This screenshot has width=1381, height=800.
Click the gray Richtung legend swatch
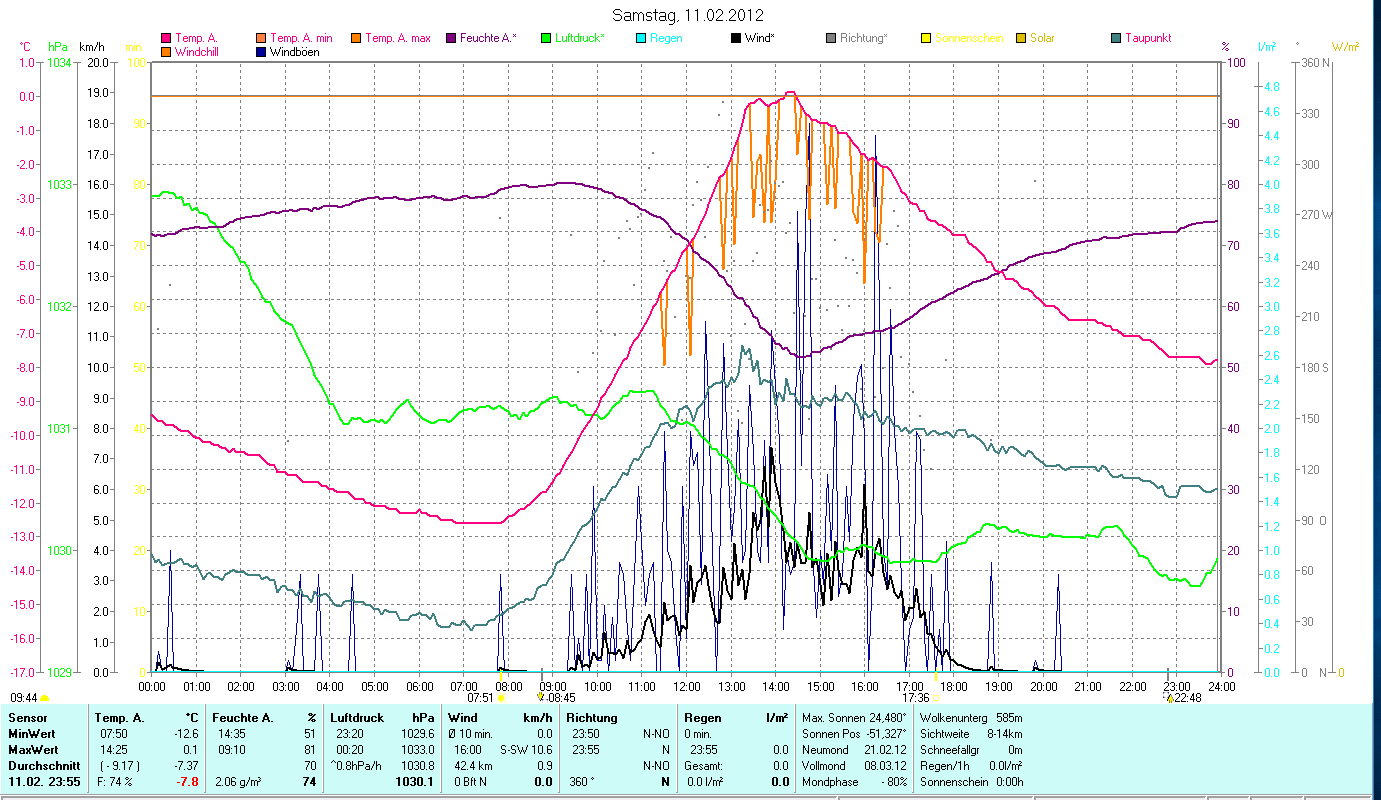tap(832, 39)
